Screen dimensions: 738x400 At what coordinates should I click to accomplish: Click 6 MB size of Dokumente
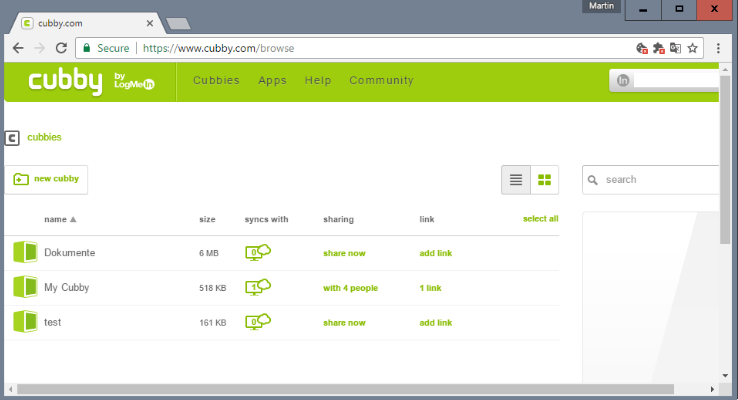209,253
